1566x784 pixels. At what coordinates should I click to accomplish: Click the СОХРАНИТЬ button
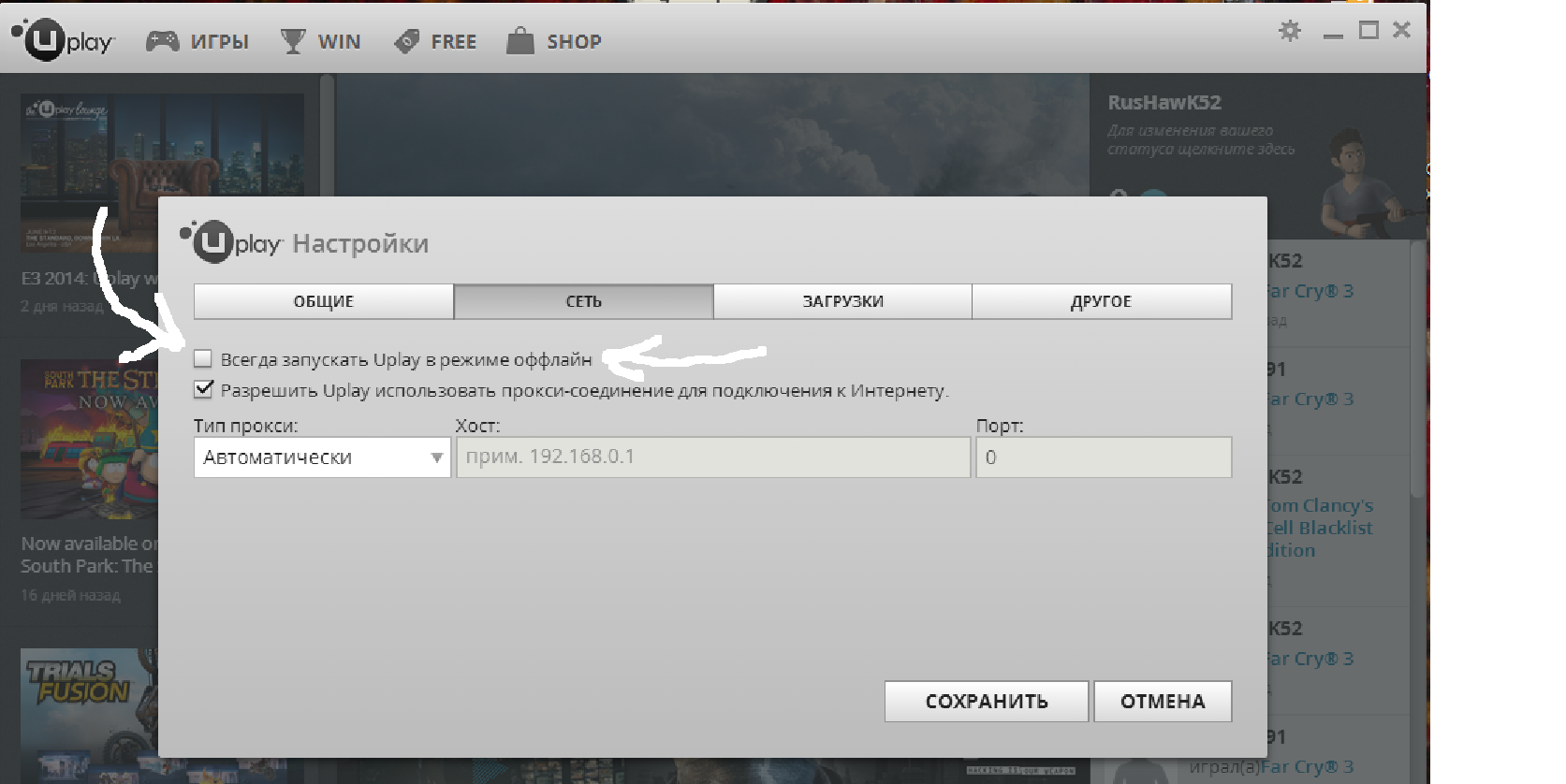pyautogui.click(x=987, y=702)
